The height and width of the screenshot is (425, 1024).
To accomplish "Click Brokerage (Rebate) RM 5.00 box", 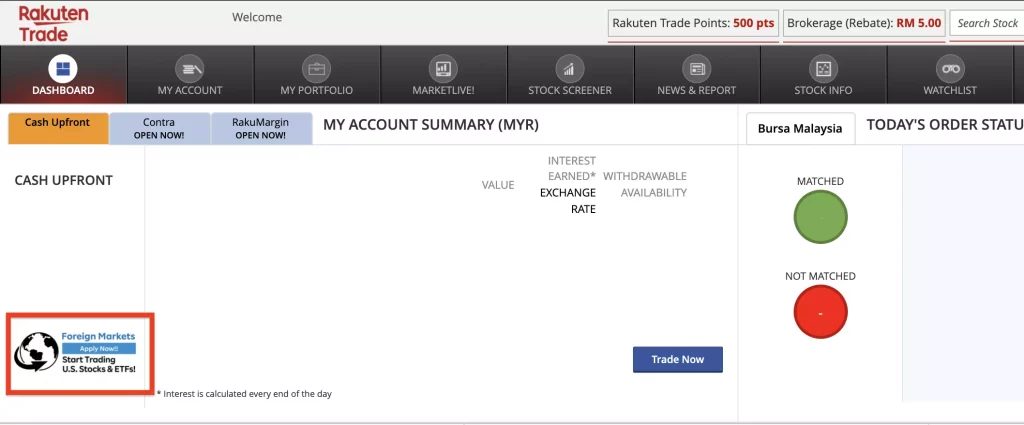I will pyautogui.click(x=864, y=24).
